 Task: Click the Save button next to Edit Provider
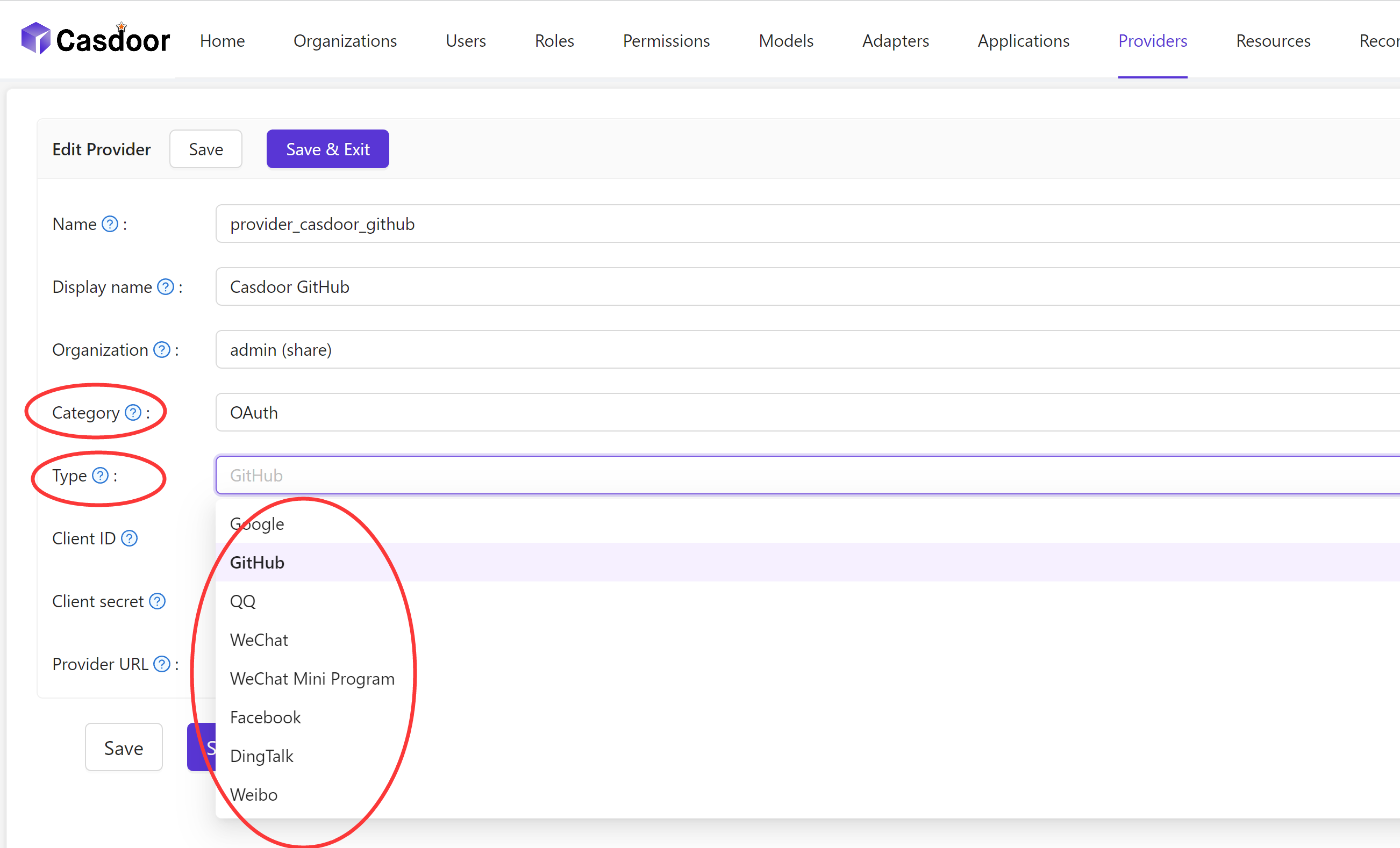click(x=205, y=149)
